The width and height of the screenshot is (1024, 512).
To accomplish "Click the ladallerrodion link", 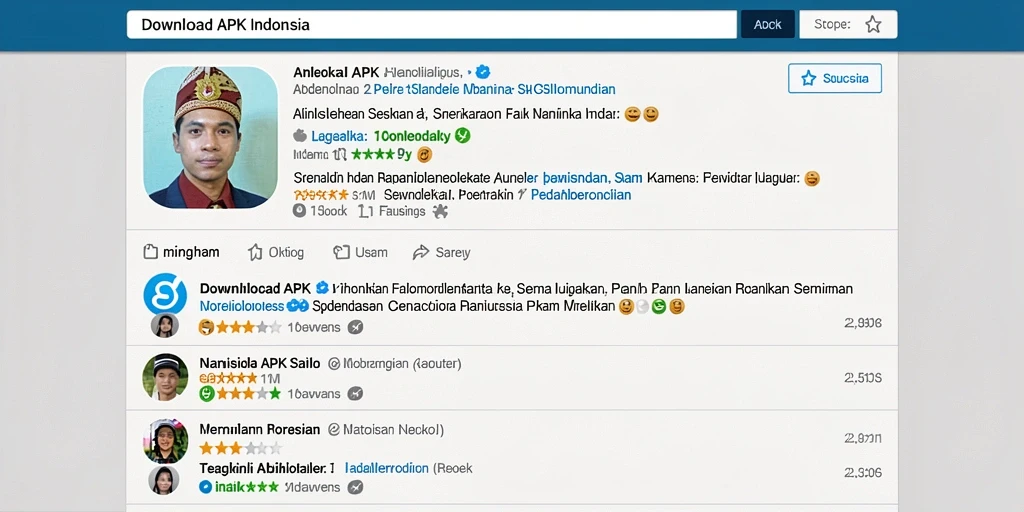I will click(386, 468).
